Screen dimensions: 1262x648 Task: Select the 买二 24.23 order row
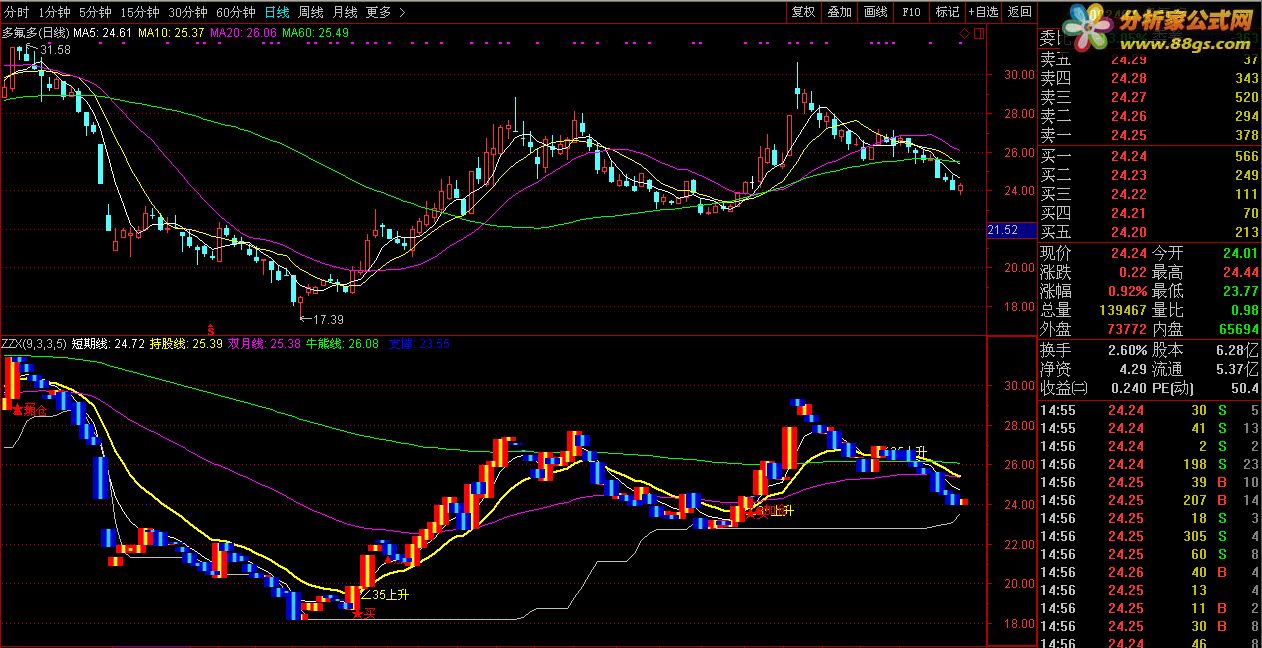1150,175
